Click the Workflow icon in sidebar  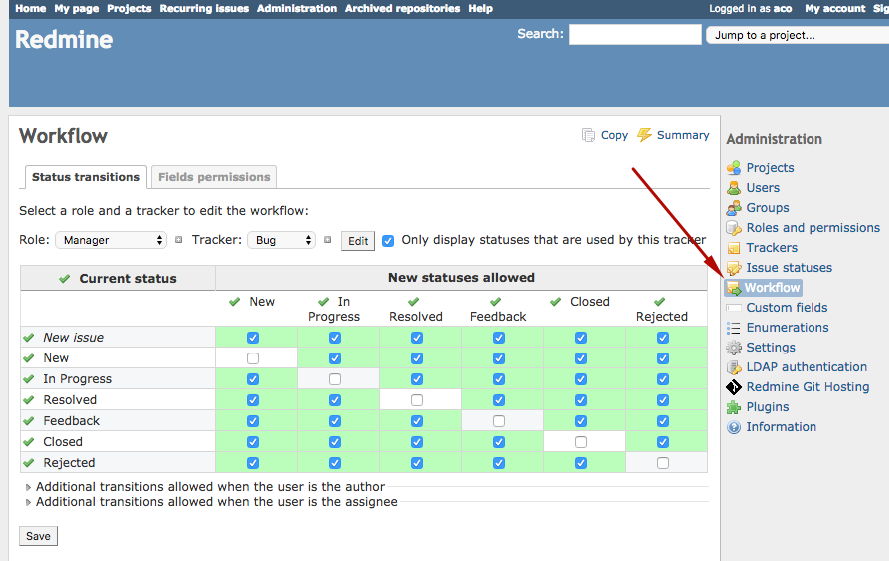coord(734,288)
